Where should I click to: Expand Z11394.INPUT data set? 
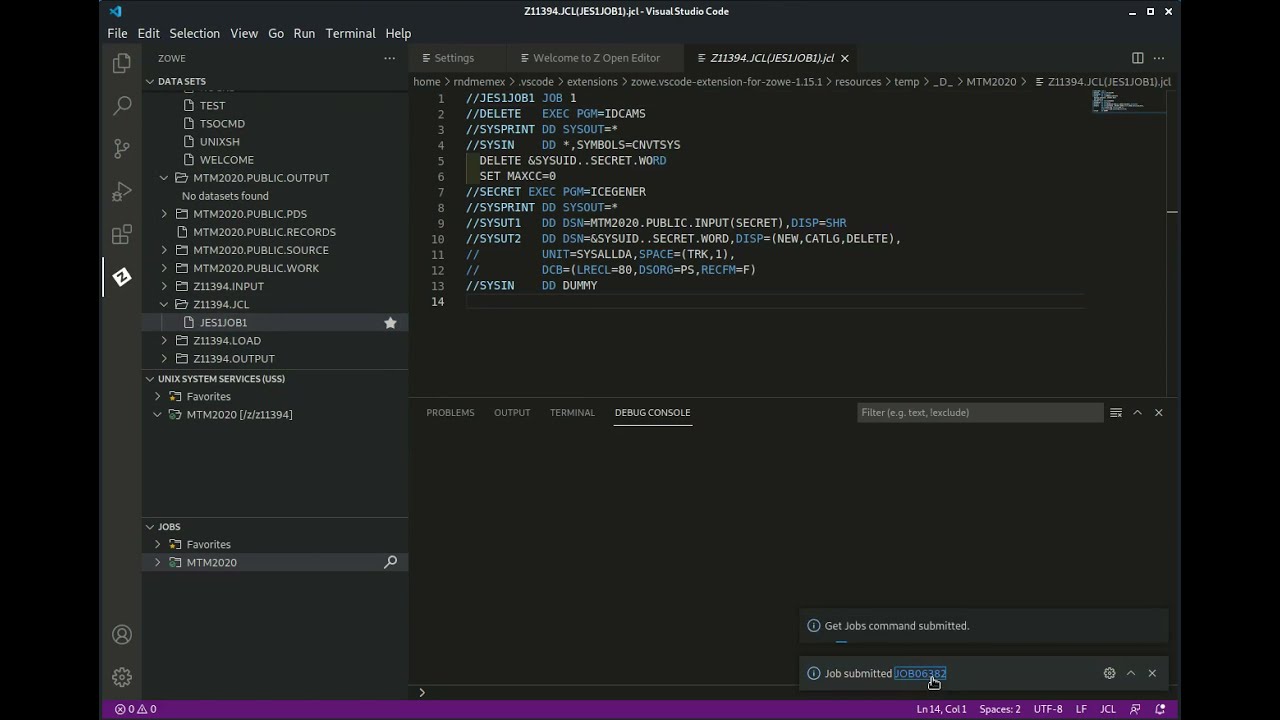coord(164,286)
